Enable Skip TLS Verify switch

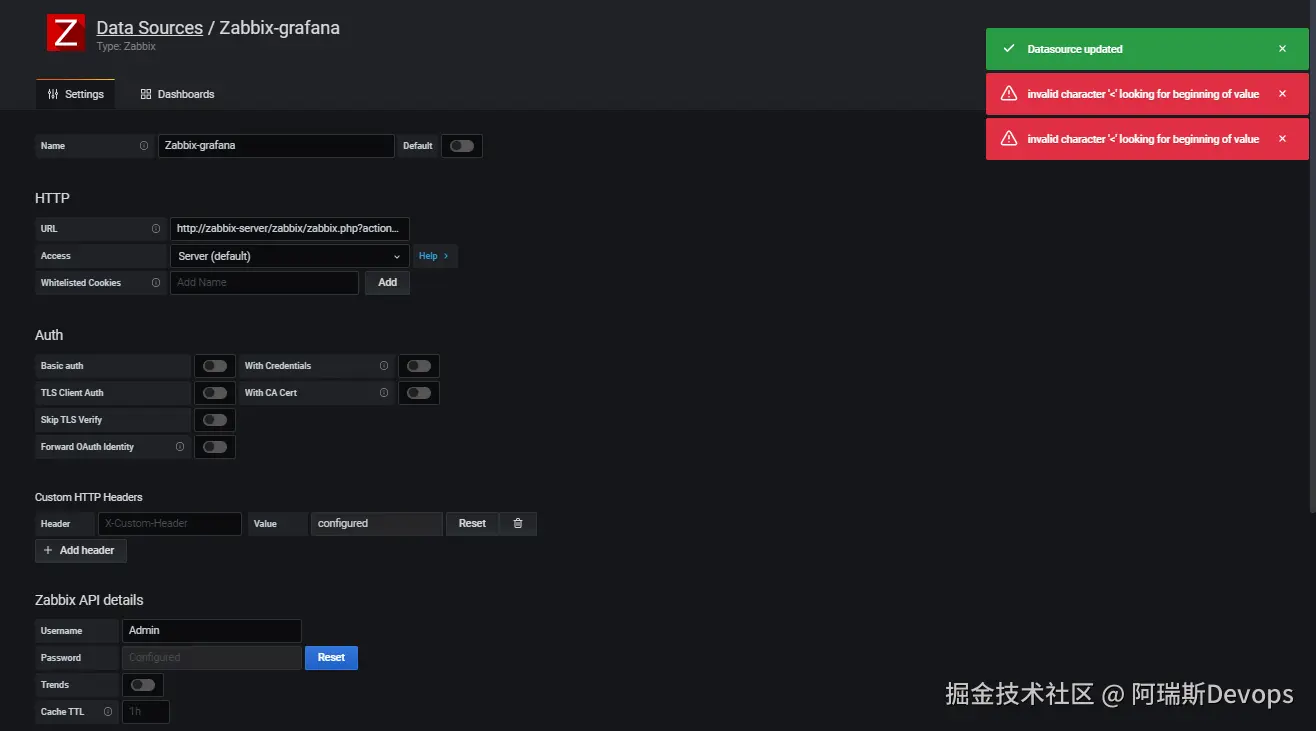click(215, 420)
